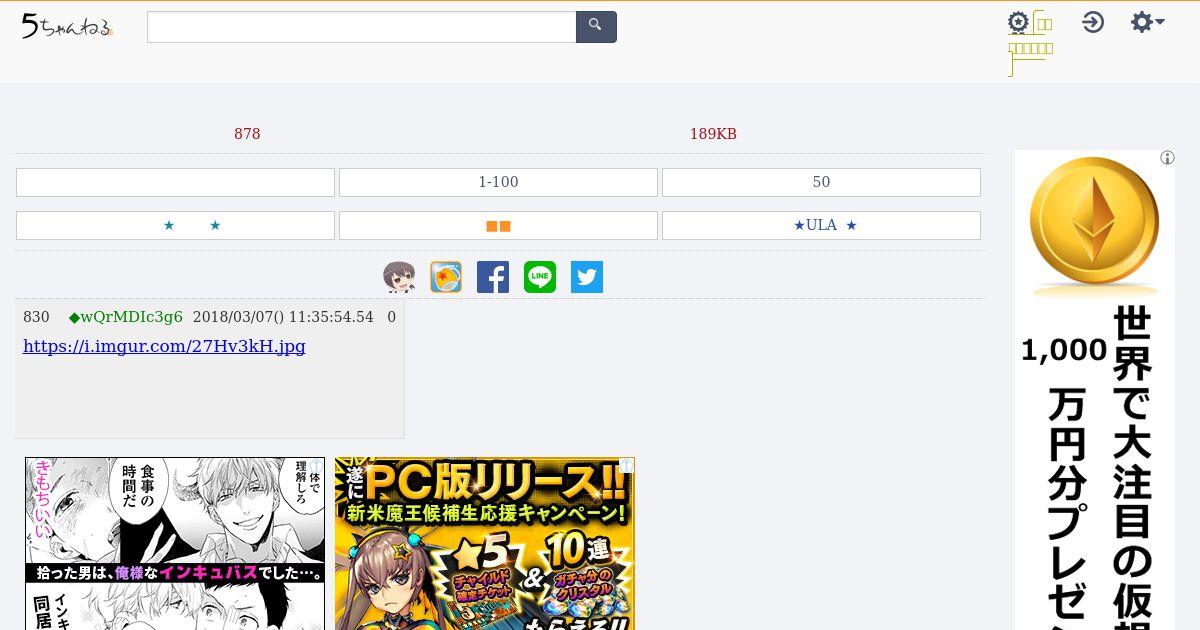
Task: Click the orange ball star share icon
Action: click(x=446, y=277)
